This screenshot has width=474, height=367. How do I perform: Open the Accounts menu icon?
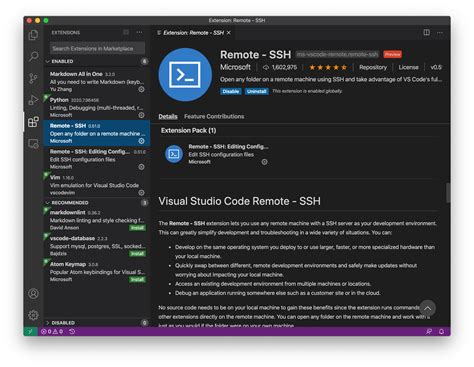tap(33, 294)
